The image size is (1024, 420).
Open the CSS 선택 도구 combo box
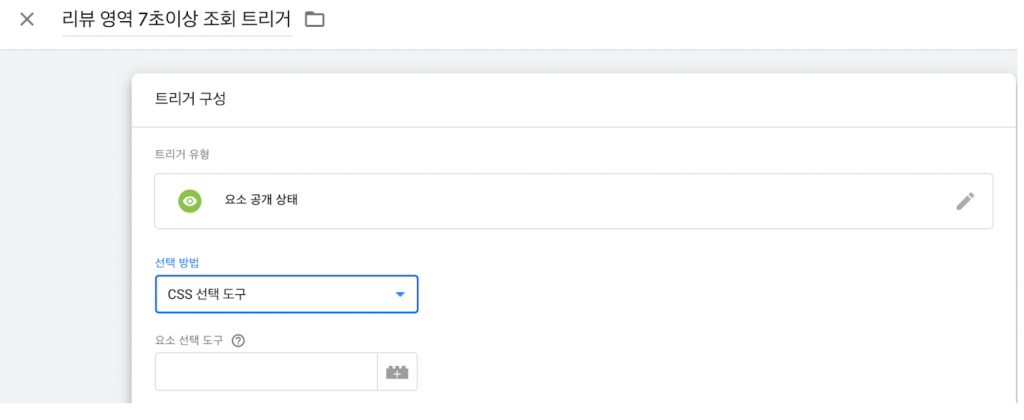[286, 295]
